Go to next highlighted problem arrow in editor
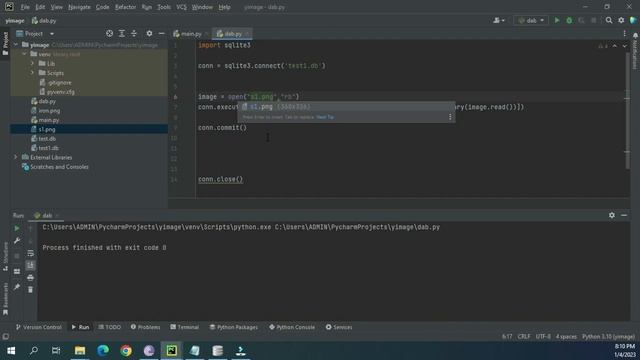 click(624, 46)
